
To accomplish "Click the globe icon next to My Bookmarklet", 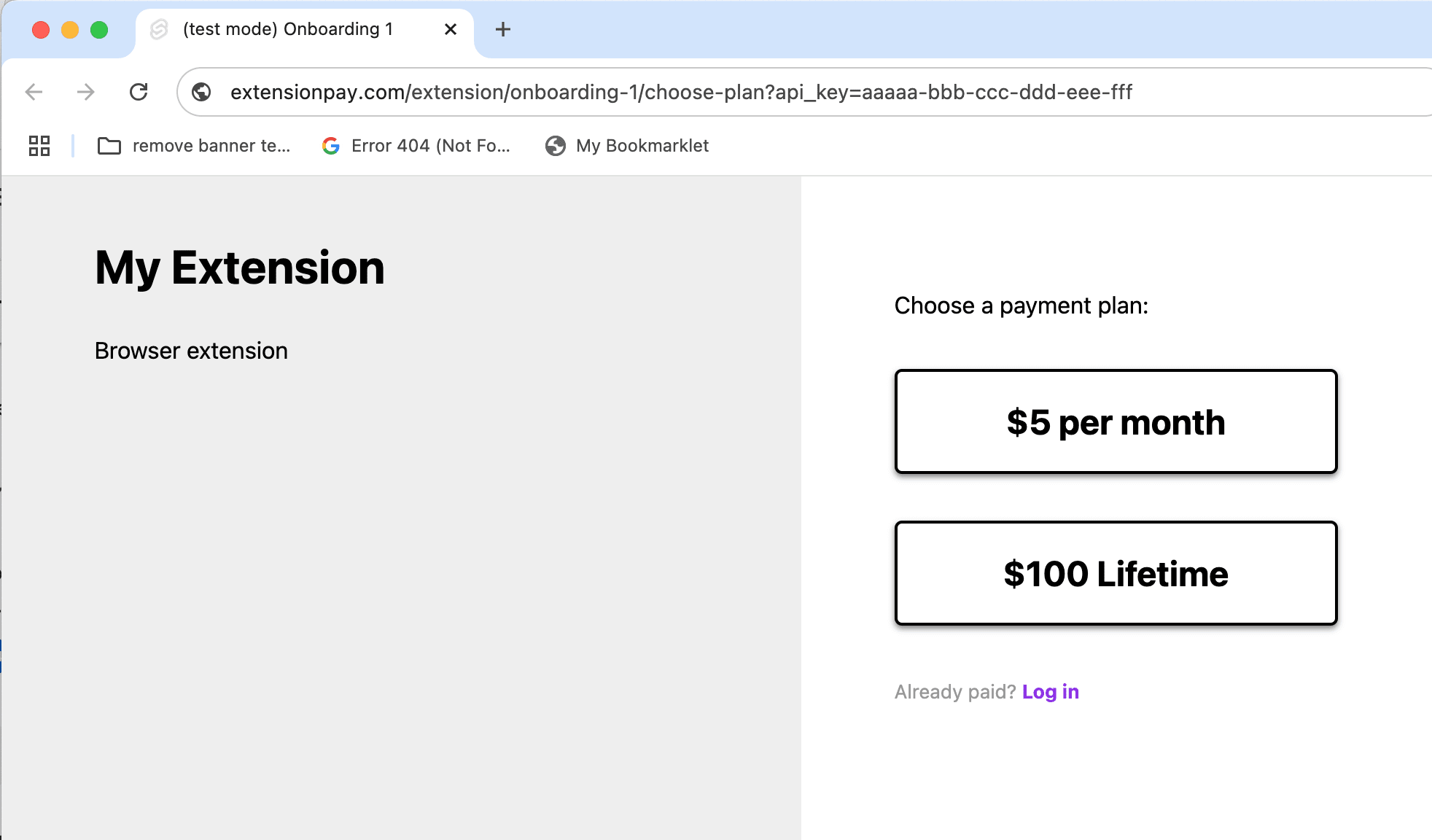I will click(555, 146).
